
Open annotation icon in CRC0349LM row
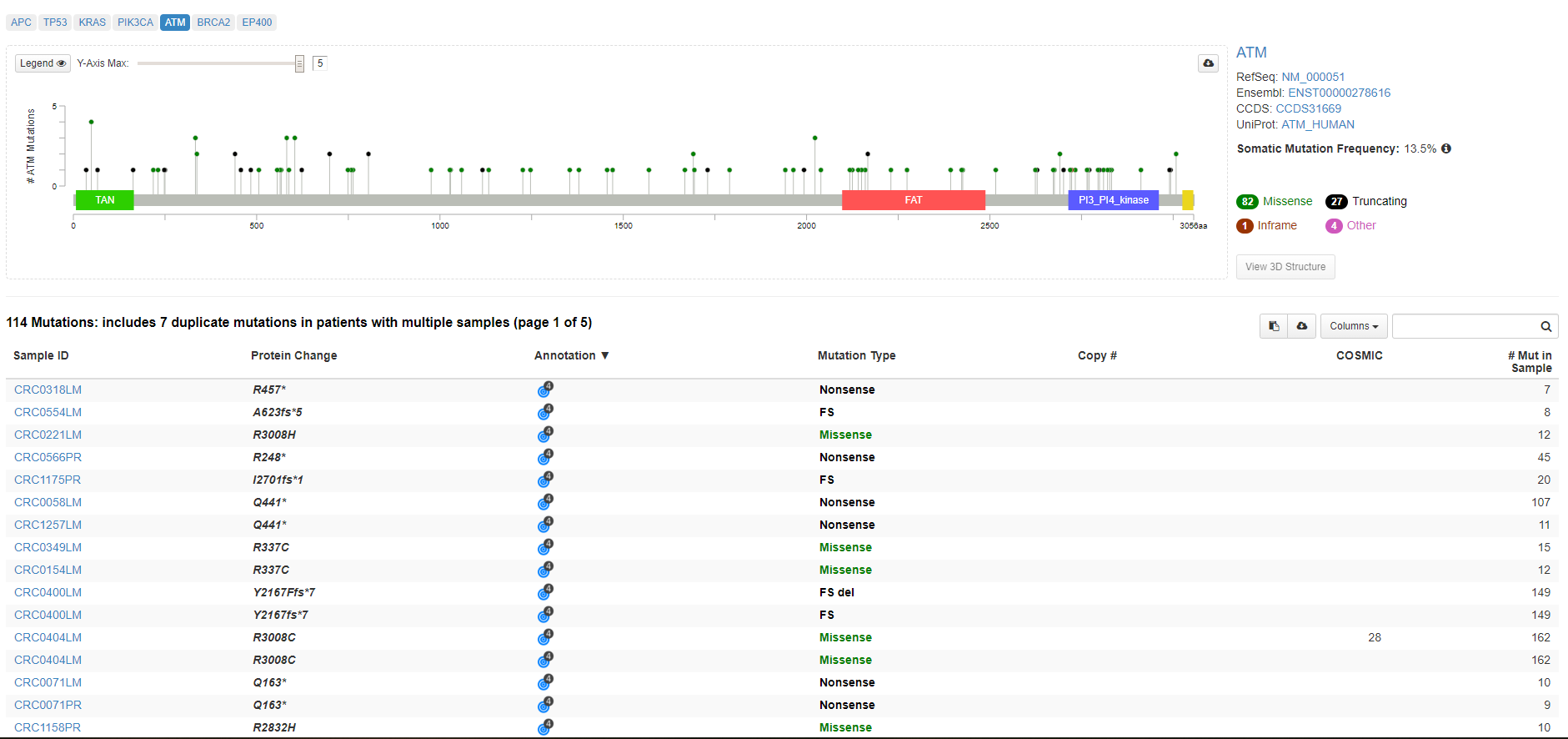click(545, 547)
